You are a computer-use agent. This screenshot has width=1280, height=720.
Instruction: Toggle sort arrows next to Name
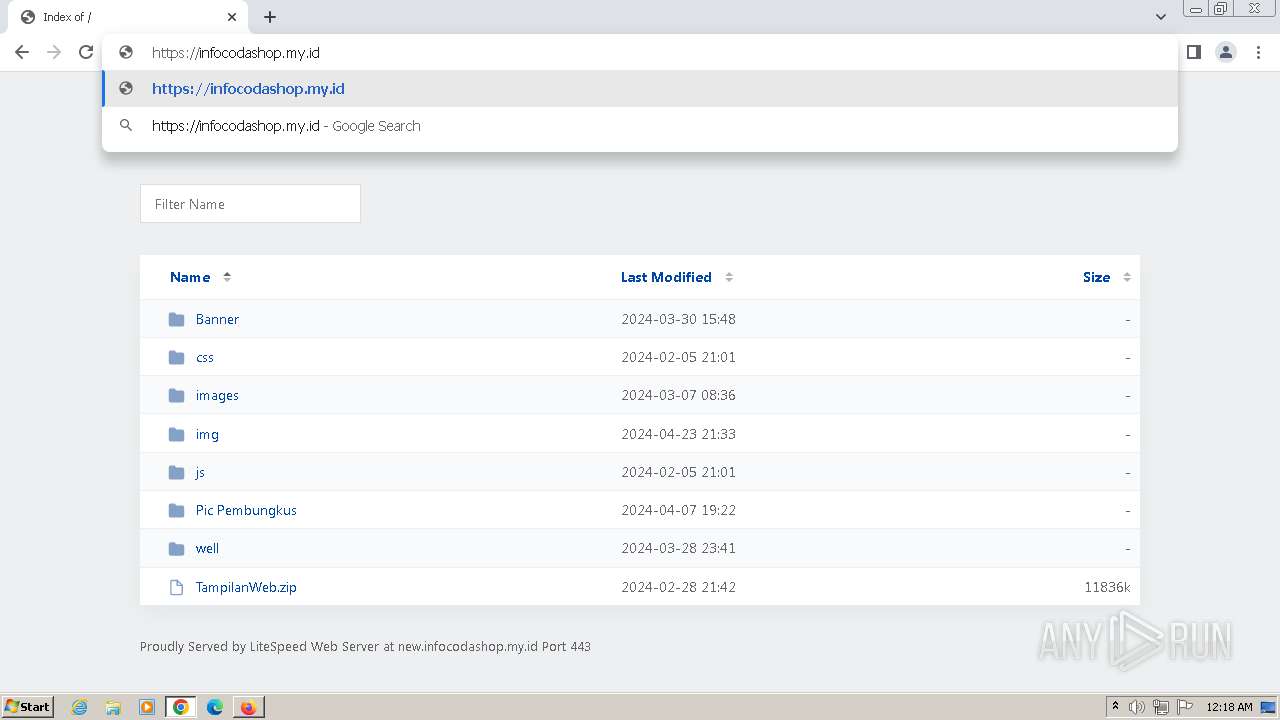click(x=227, y=277)
